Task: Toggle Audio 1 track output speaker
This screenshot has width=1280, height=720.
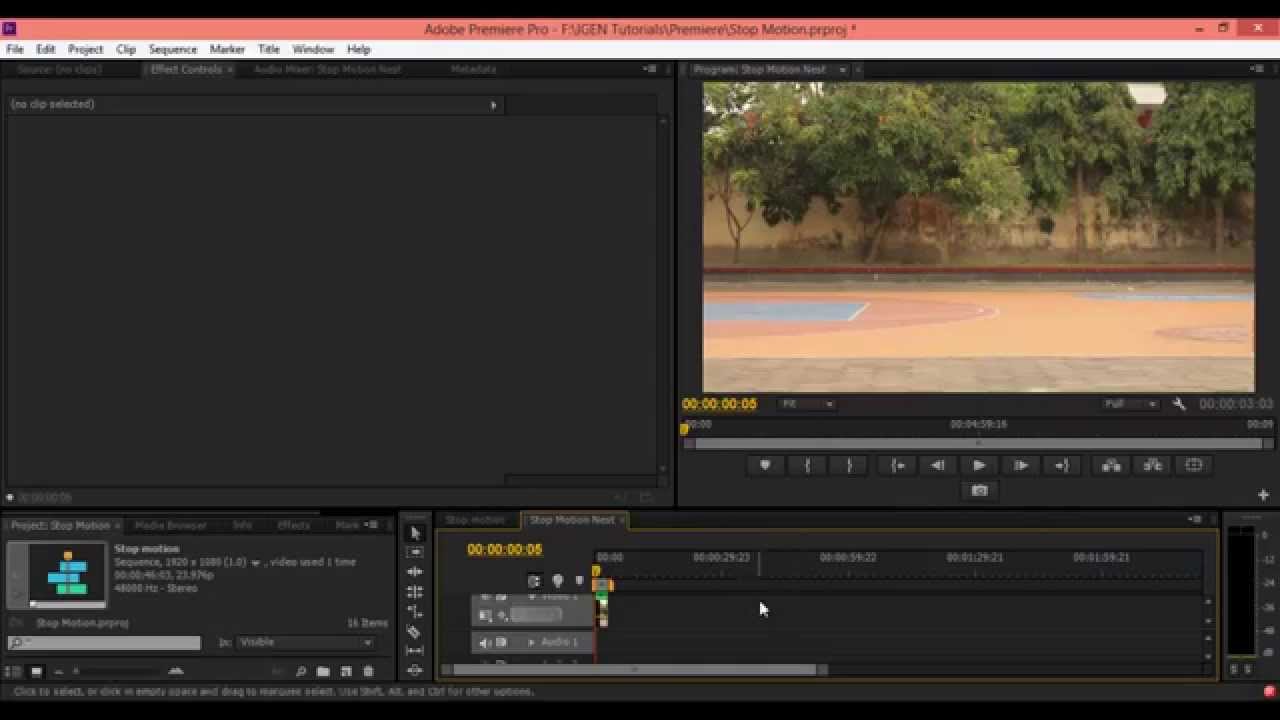Action: click(x=485, y=642)
